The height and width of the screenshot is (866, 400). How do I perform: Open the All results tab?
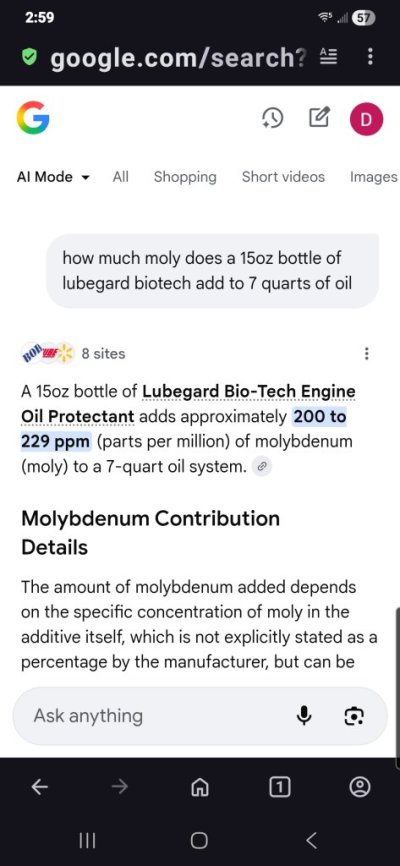pyautogui.click(x=120, y=177)
